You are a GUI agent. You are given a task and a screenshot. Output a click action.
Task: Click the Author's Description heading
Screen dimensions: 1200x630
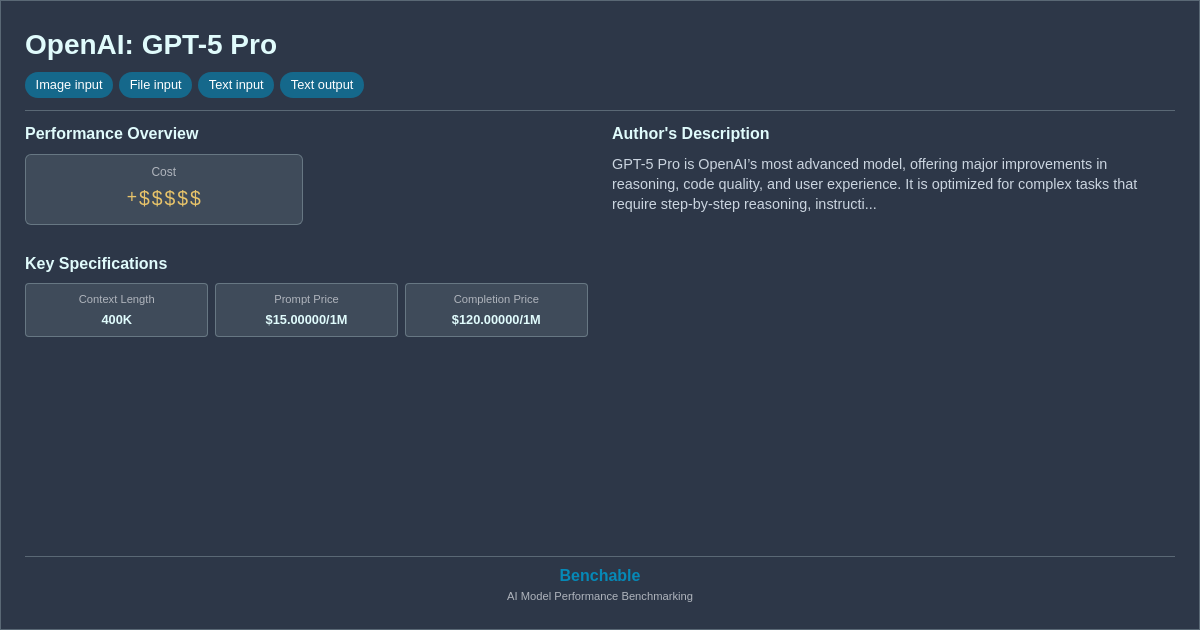coord(690,133)
